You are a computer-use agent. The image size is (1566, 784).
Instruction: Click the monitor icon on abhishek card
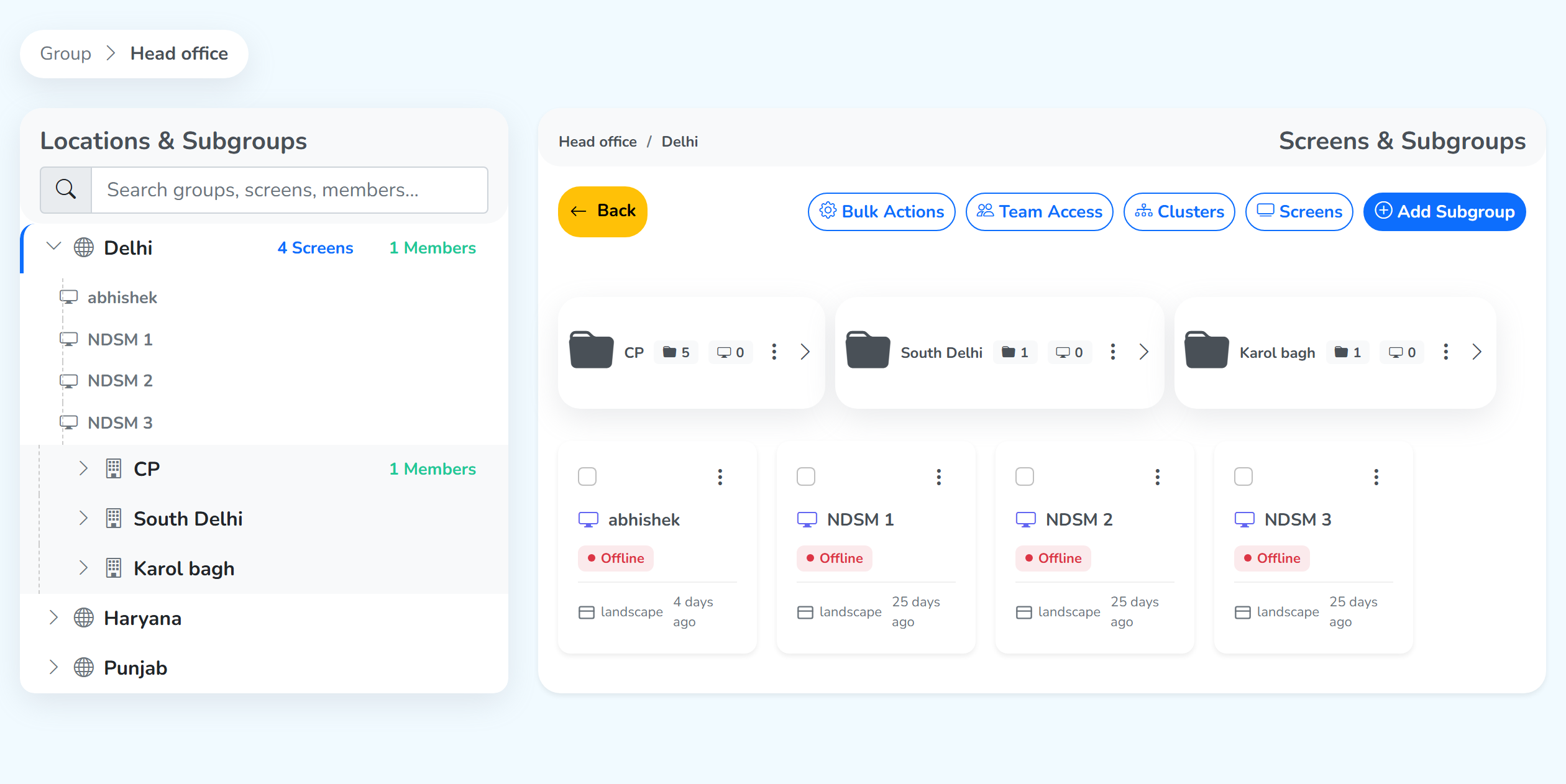588,519
